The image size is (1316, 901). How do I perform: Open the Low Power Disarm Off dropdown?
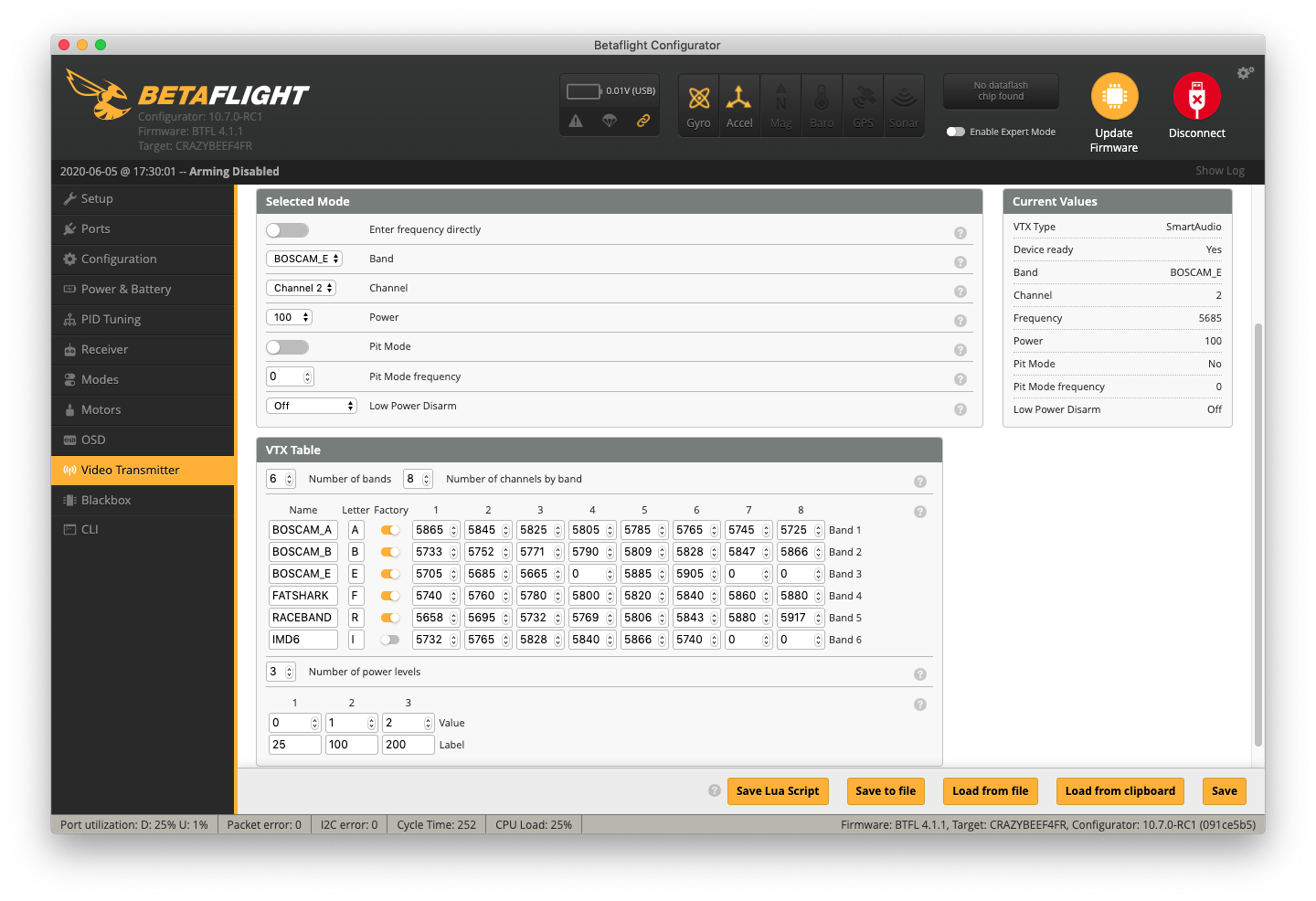(312, 406)
